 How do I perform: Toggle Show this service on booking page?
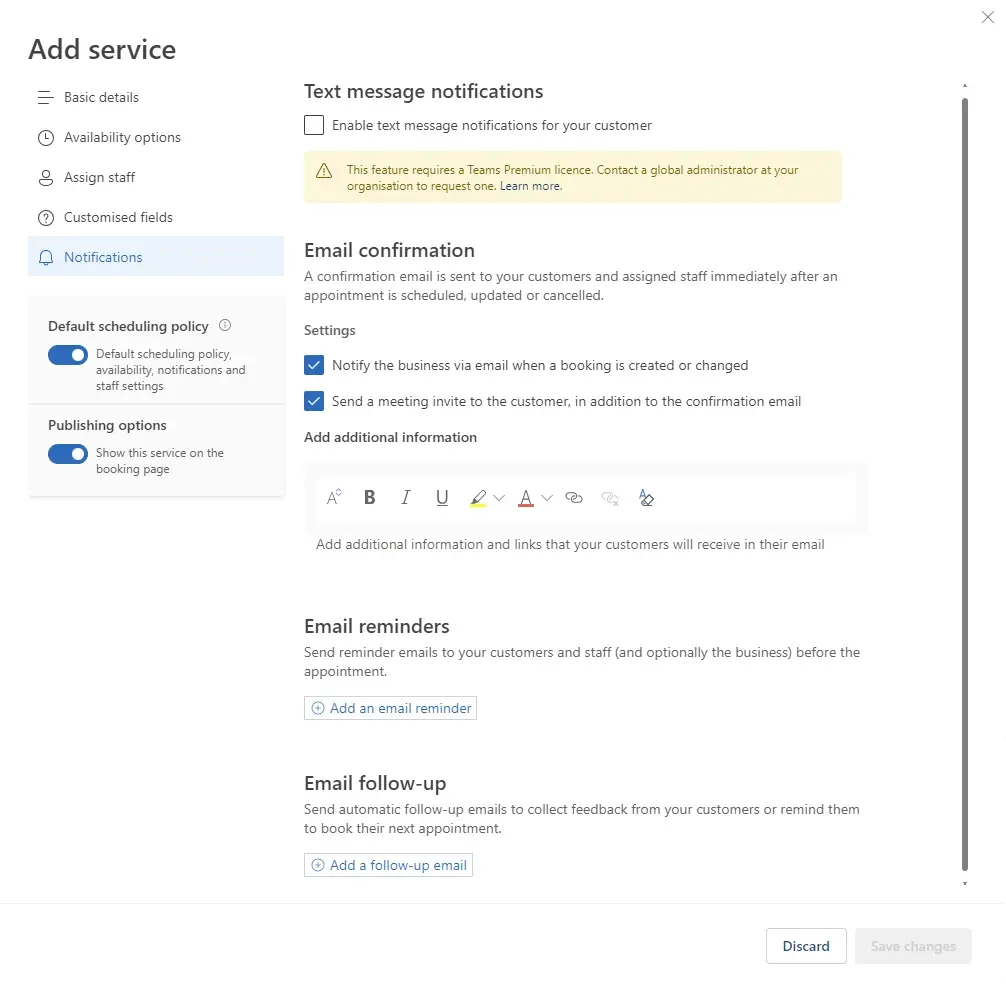(x=68, y=454)
